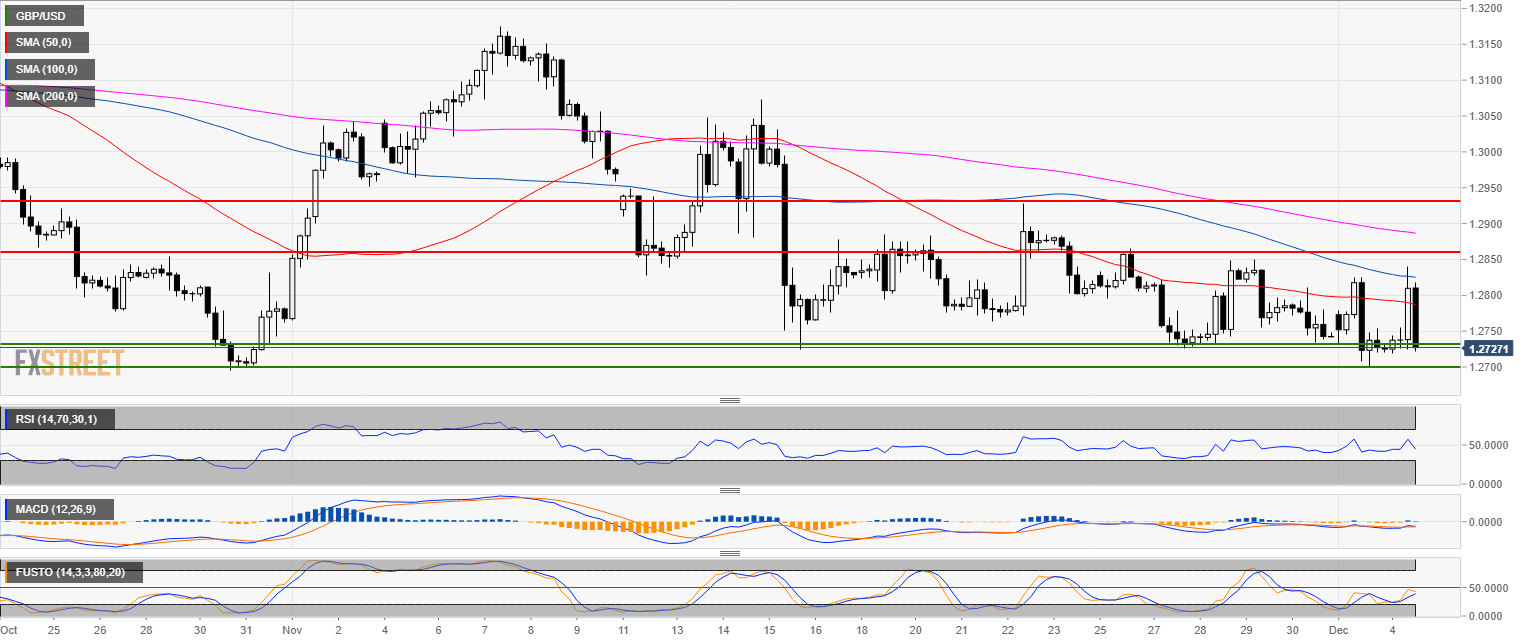Click the Dec label on time axis

pos(1348,631)
